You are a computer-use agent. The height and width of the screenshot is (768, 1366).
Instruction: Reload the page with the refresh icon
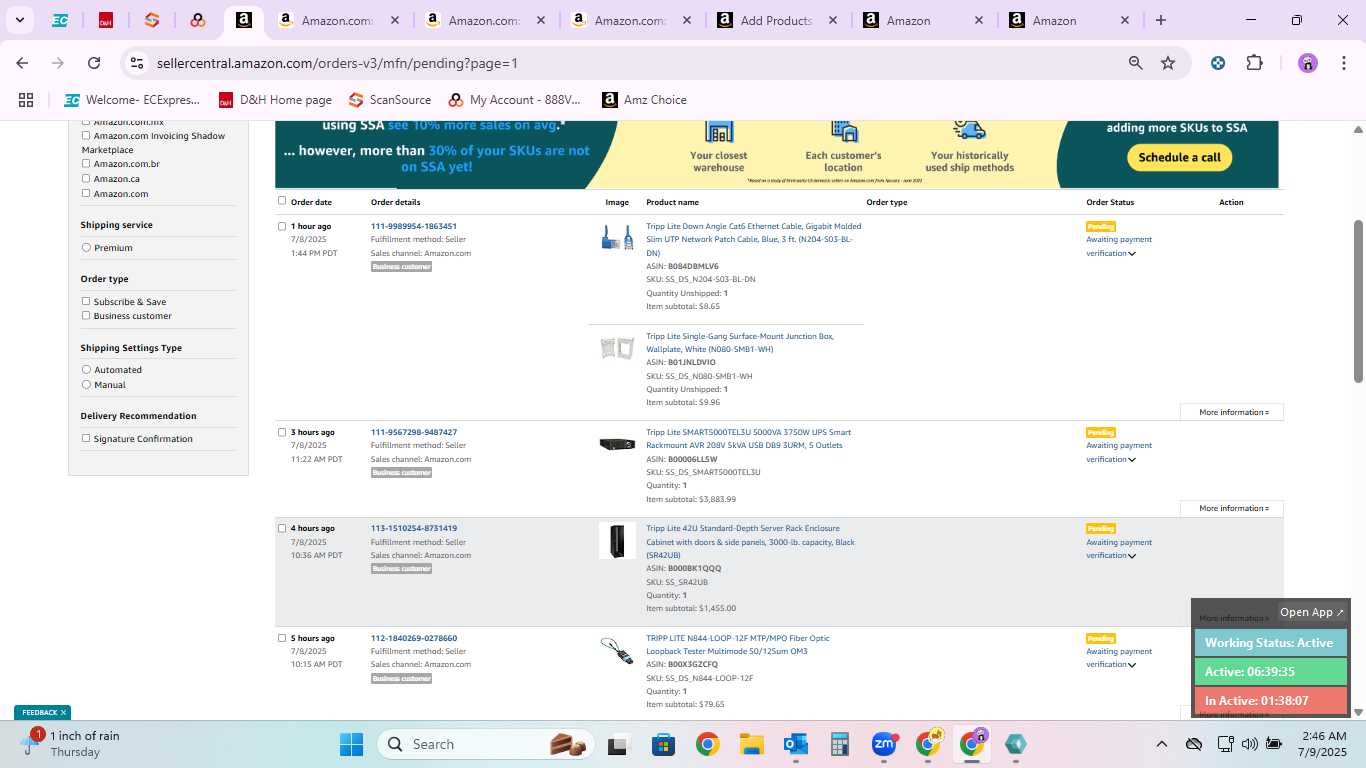coord(94,63)
